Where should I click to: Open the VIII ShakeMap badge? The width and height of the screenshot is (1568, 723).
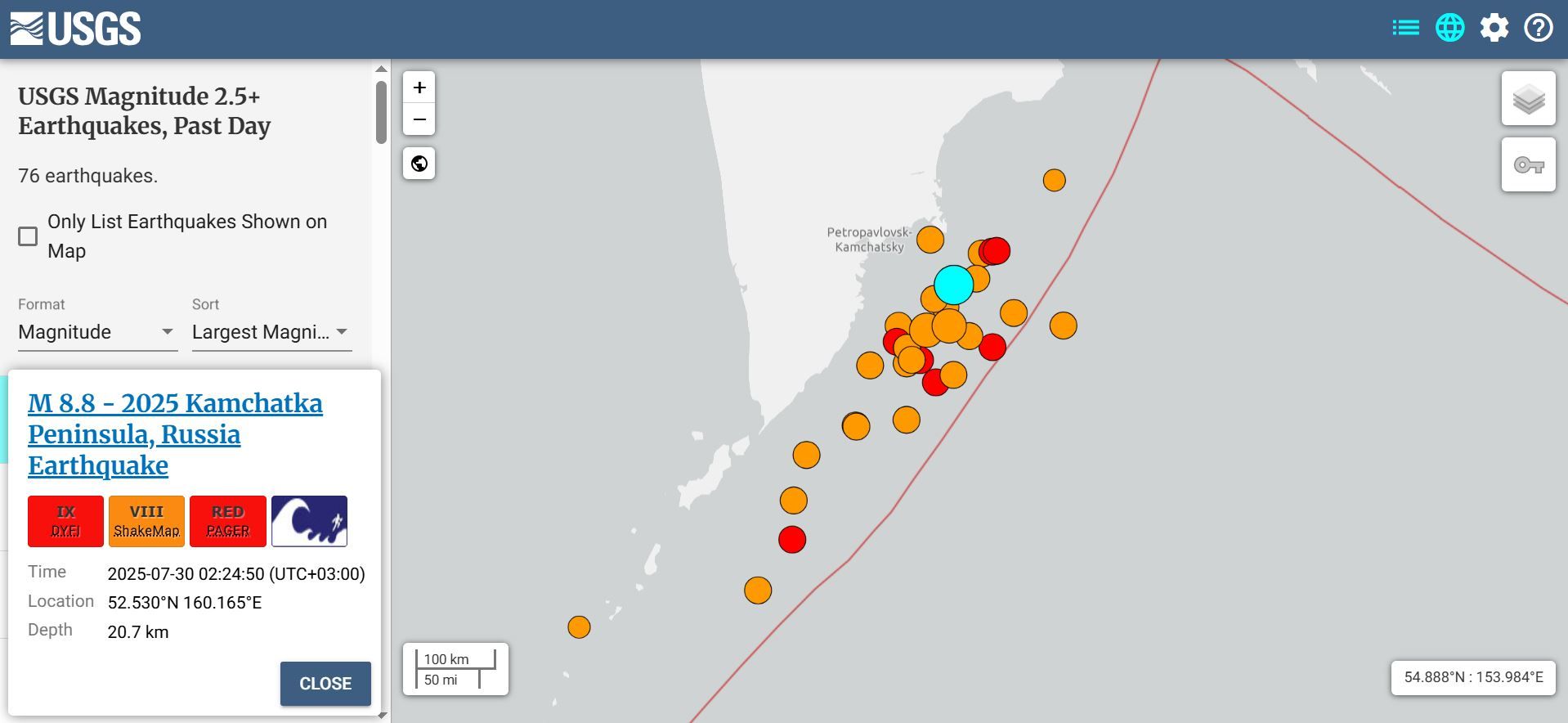coord(146,521)
